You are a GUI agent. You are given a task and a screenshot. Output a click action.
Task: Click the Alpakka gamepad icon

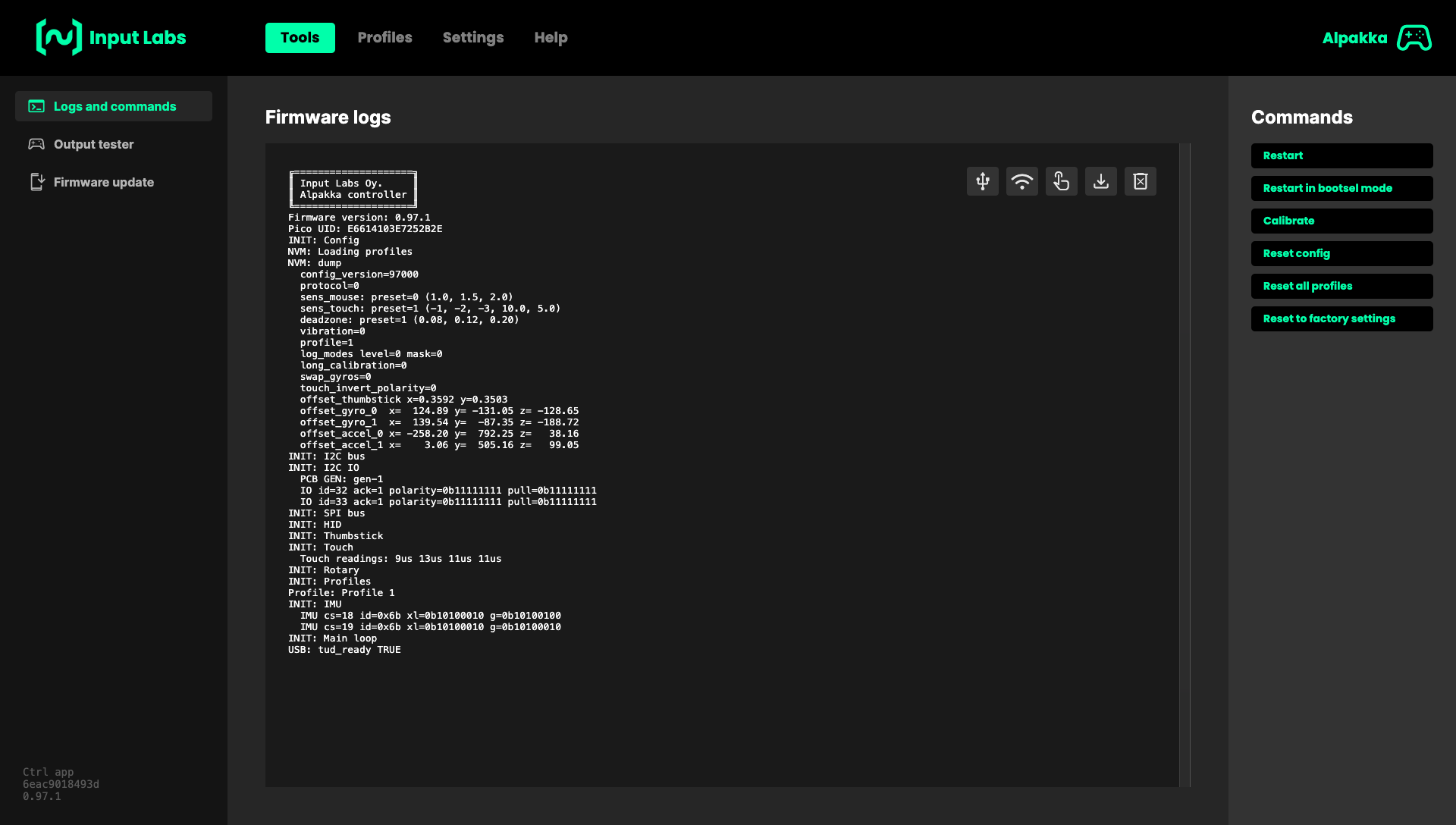pyautogui.click(x=1414, y=38)
